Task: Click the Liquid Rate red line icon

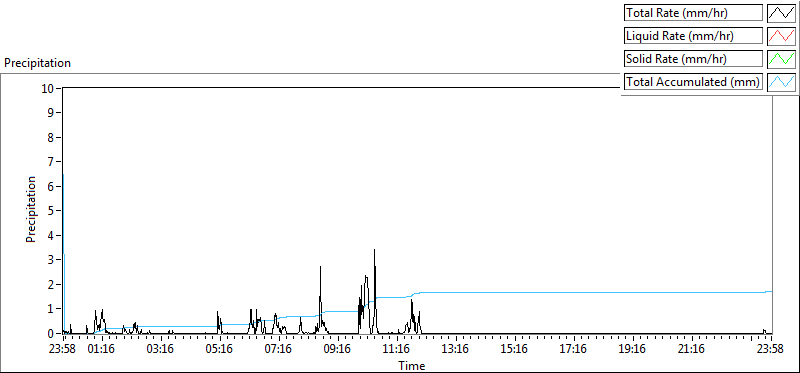Action: click(781, 36)
